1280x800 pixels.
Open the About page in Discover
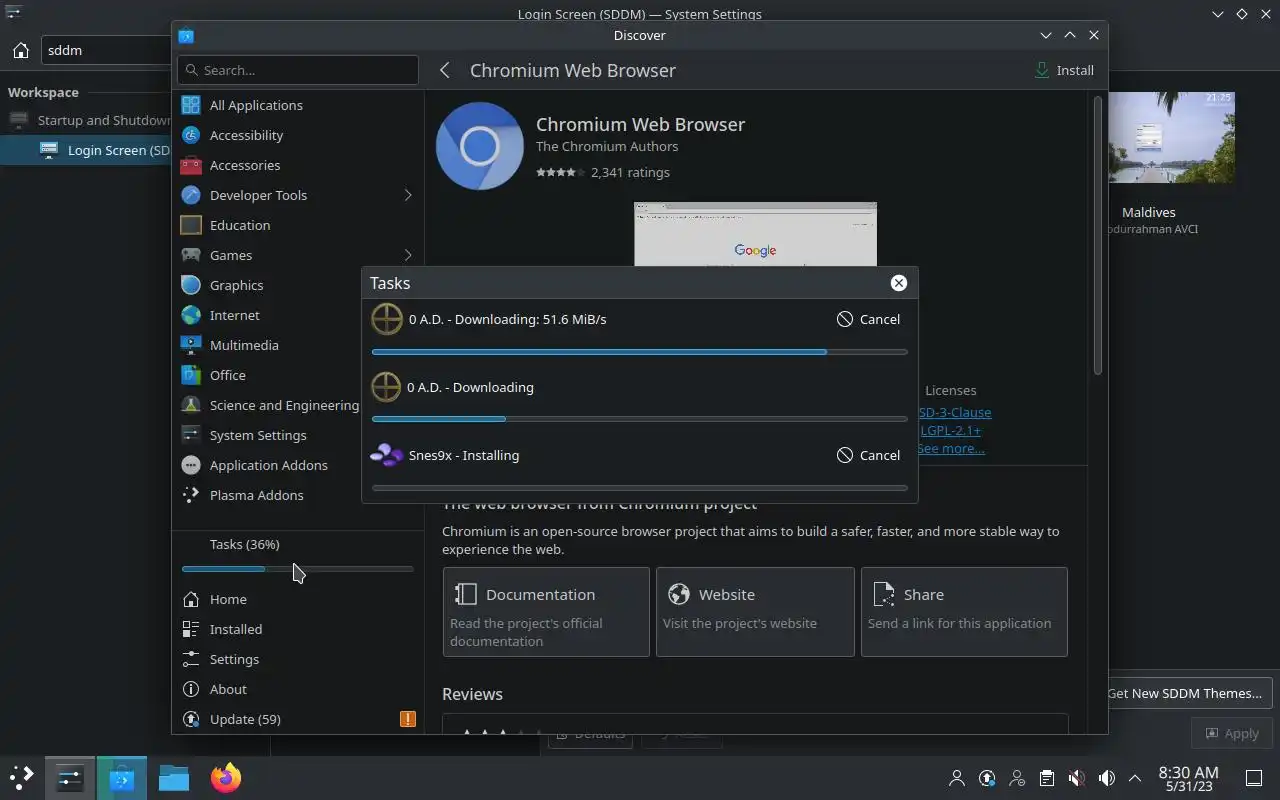298,689
